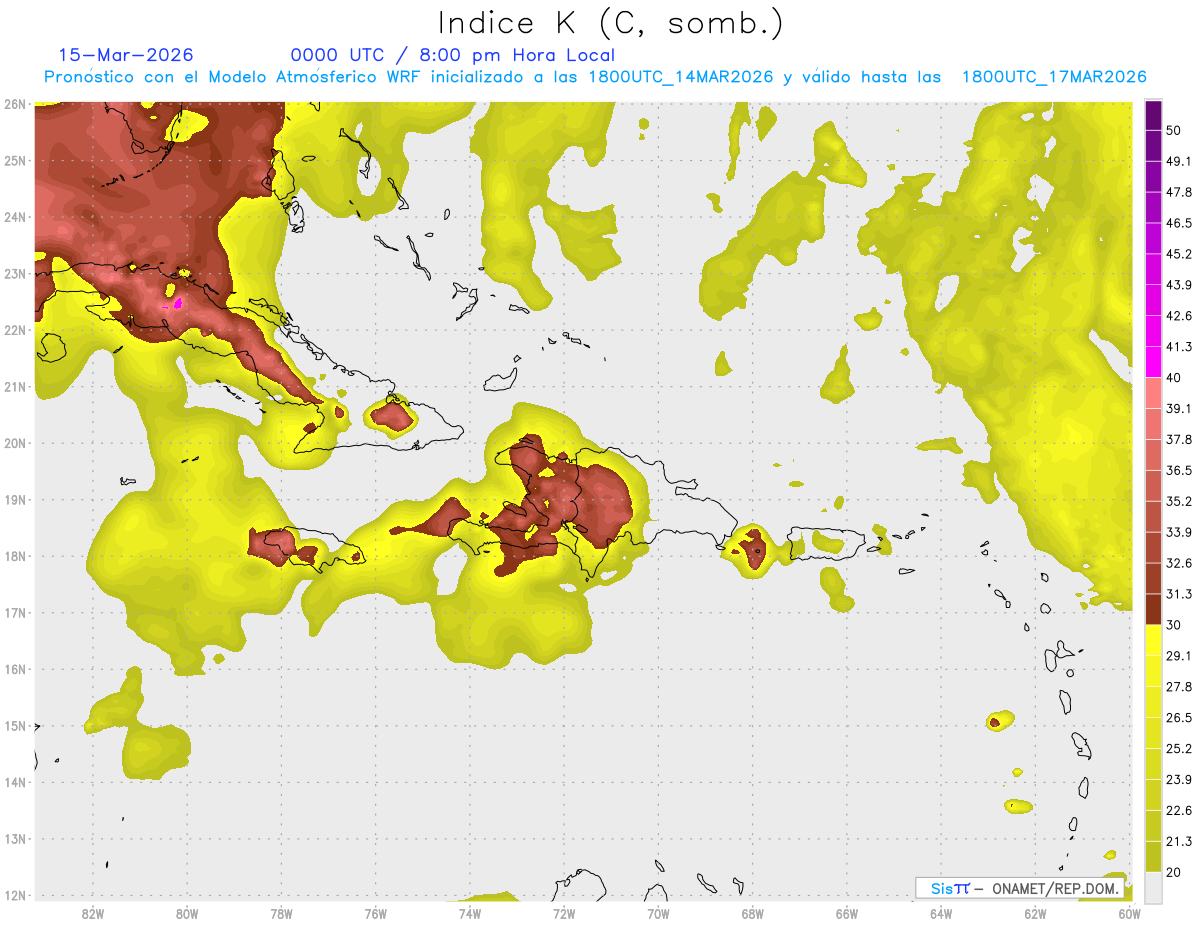Click the olive swatch just above 20
Screen dimensions: 1200x927
tap(1153, 856)
